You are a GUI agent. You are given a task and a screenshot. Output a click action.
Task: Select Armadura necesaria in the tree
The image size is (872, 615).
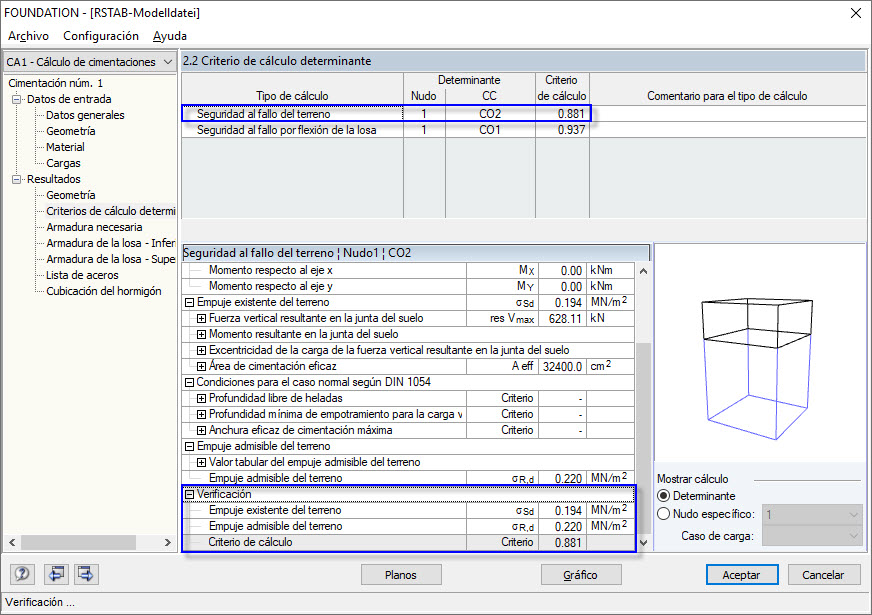(x=94, y=227)
